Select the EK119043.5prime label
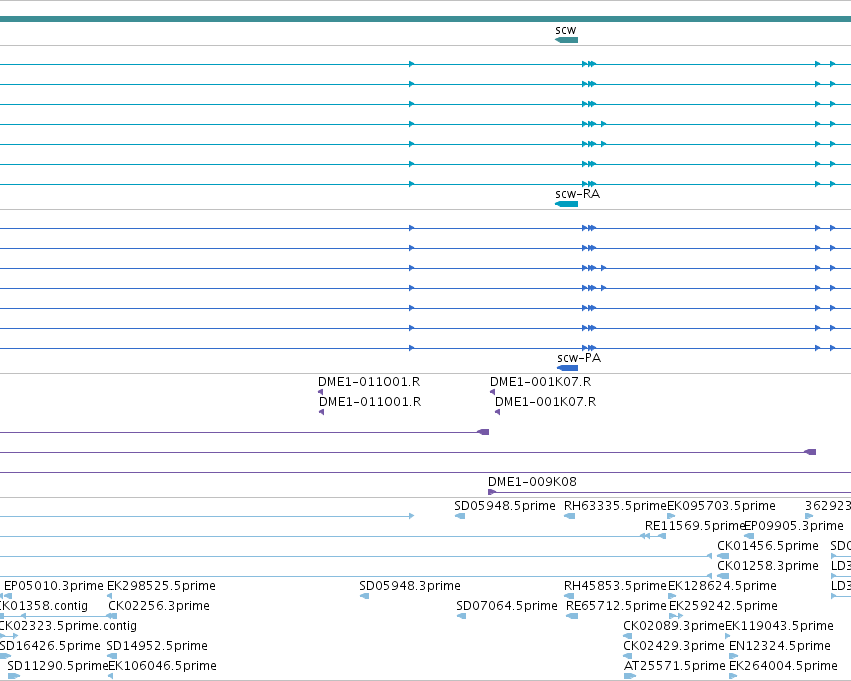The width and height of the screenshot is (851, 681). (779, 626)
